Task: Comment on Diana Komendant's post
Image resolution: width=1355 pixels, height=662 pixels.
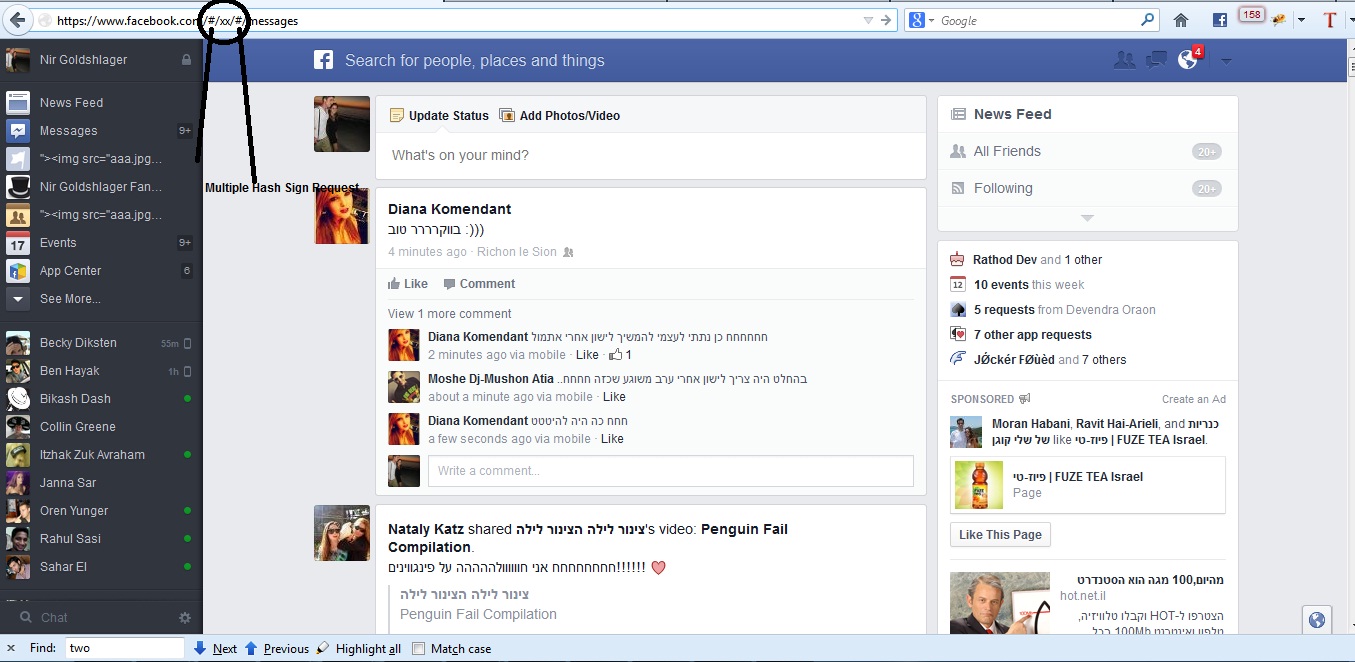Action: [x=479, y=284]
